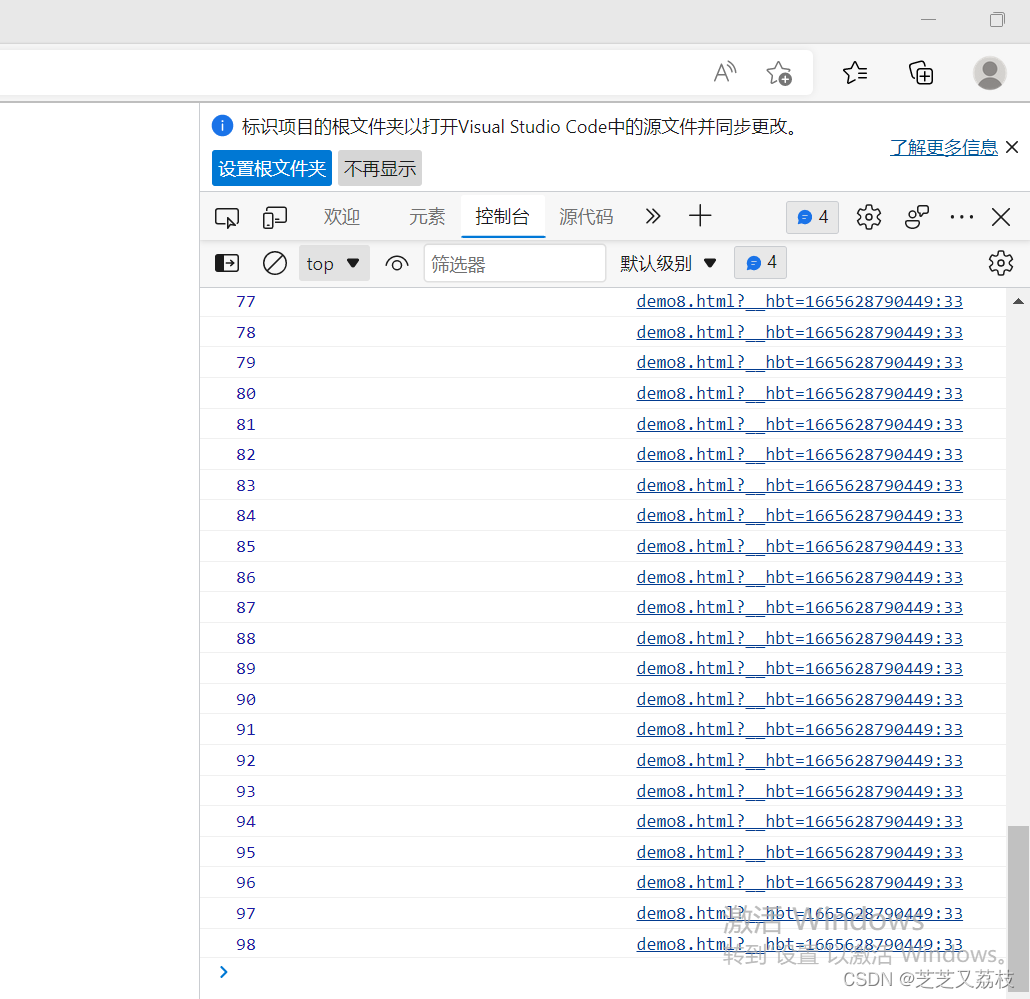
Task: Open the 了解更多信息 link
Action: 943,147
